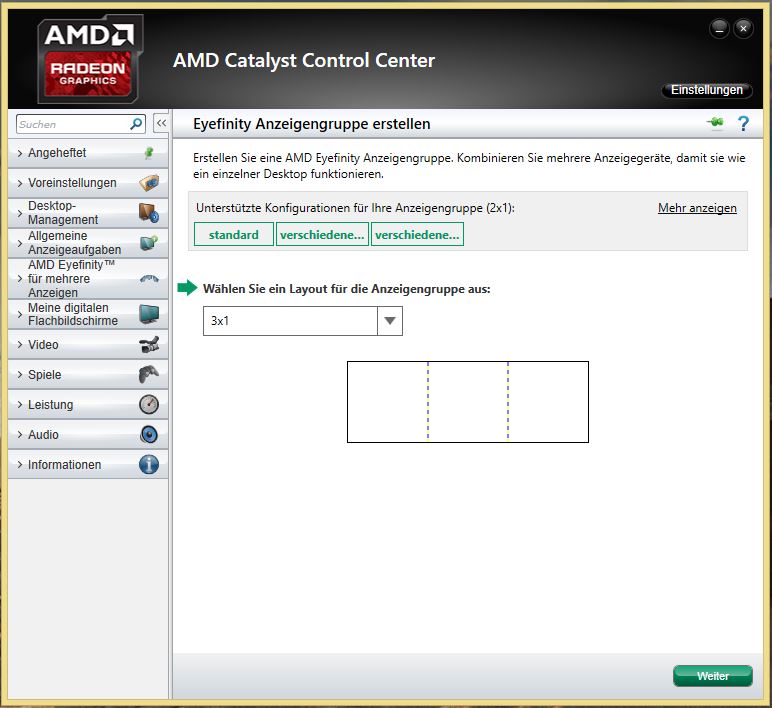Screen dimensions: 772x708
Task: Select the first verschiedene... configuration button
Action: [x=322, y=234]
